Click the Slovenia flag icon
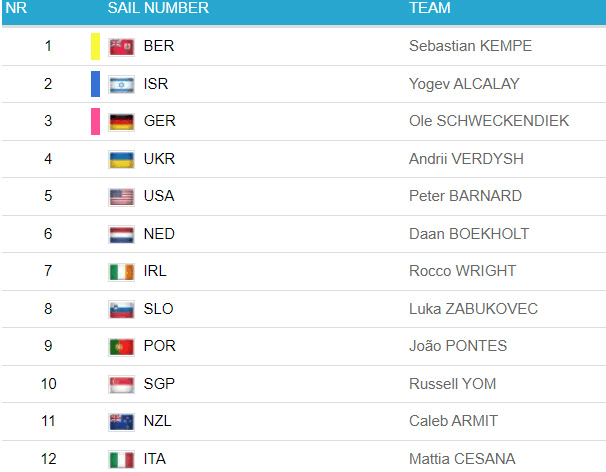The image size is (606, 472). tap(121, 309)
